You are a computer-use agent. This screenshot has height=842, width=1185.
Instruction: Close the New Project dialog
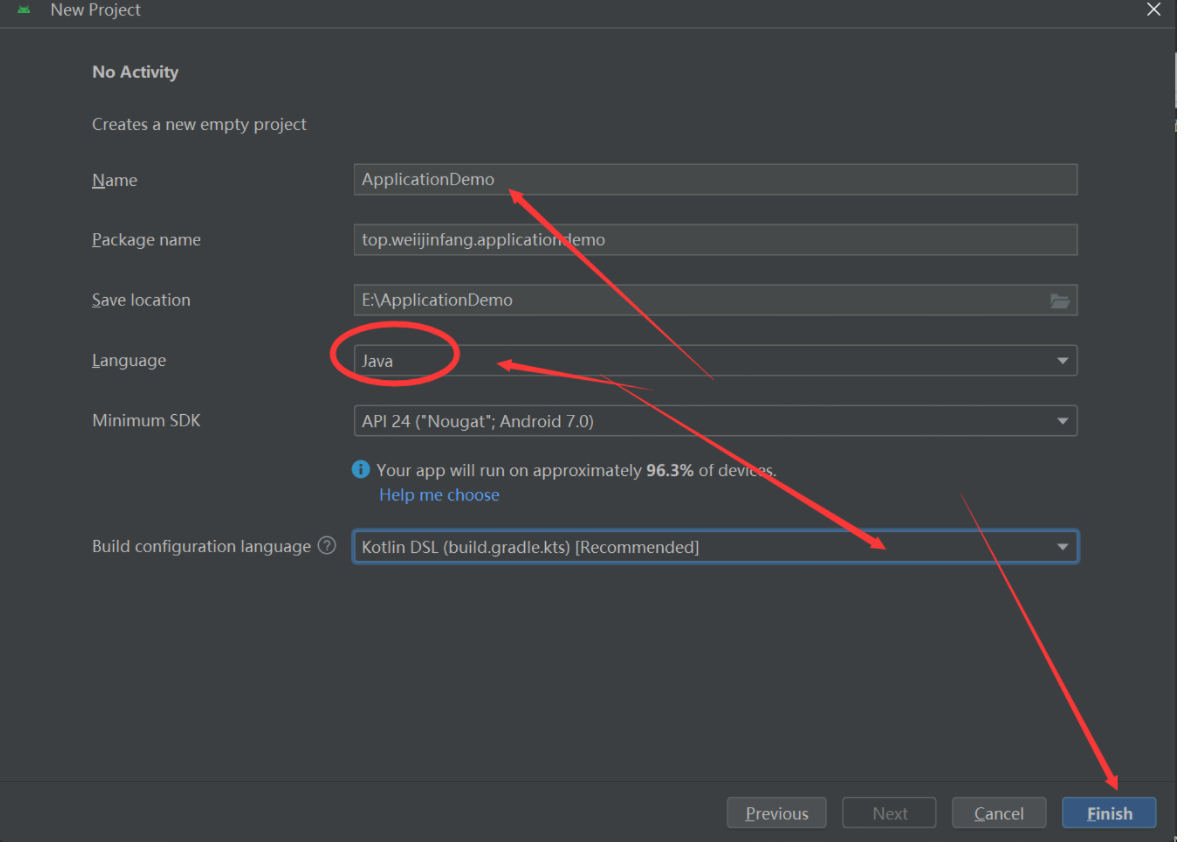pyautogui.click(x=1153, y=10)
